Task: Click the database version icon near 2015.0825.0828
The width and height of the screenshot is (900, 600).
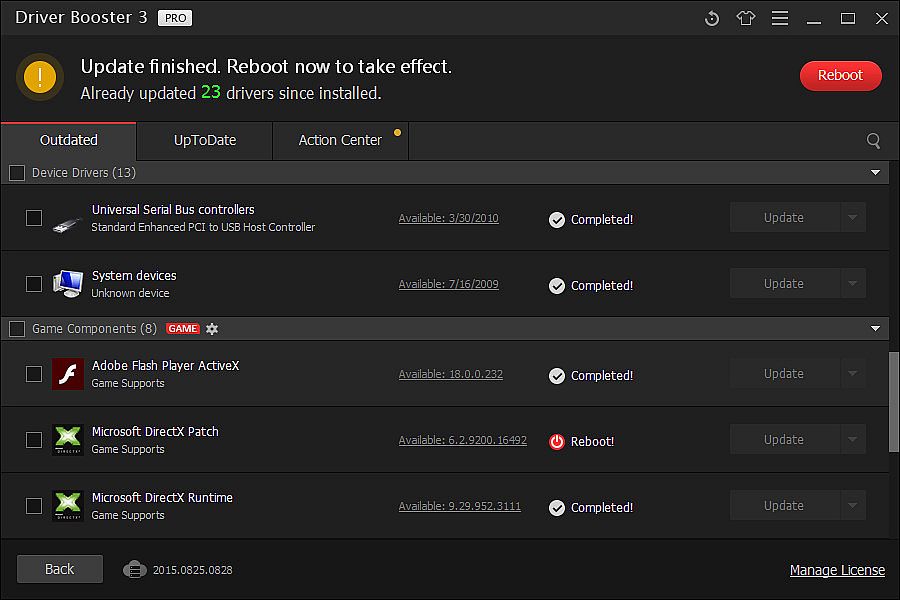Action: [x=135, y=569]
